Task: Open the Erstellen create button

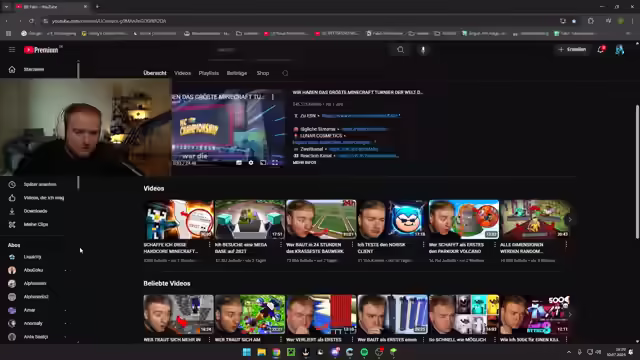Action: pyautogui.click(x=572, y=49)
